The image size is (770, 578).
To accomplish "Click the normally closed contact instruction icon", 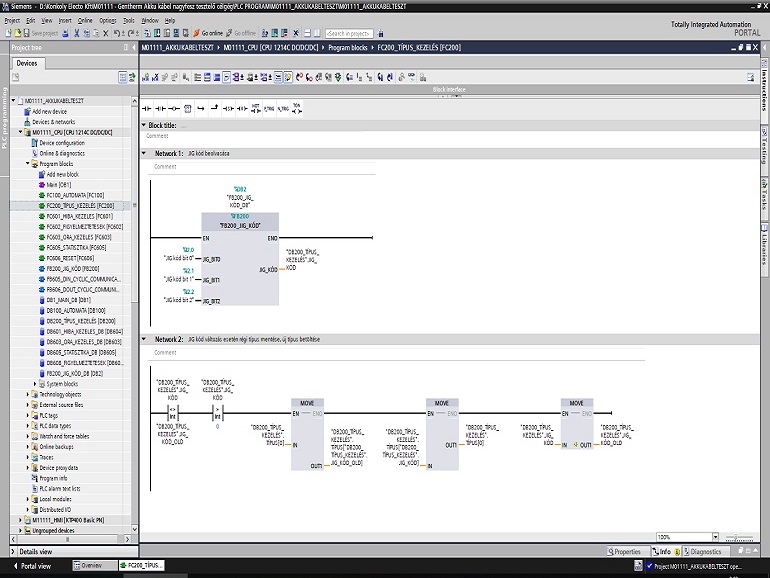I will point(160,109).
